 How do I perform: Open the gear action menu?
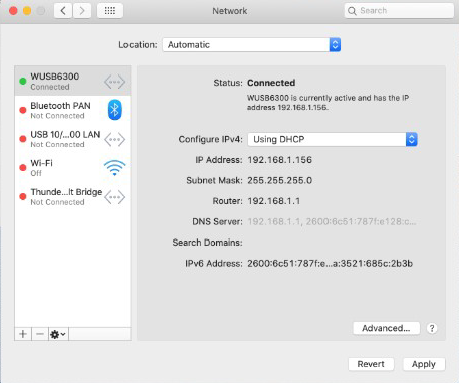pos(58,334)
